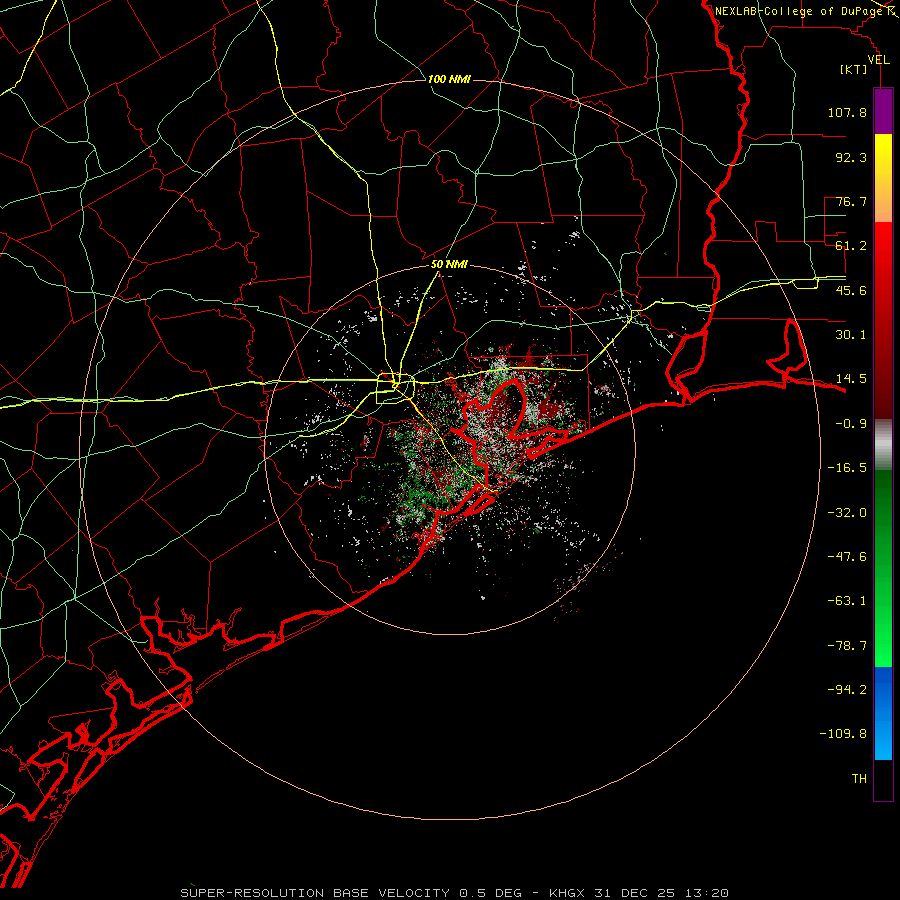Click the -78.7 velocity legend value

pos(847,646)
